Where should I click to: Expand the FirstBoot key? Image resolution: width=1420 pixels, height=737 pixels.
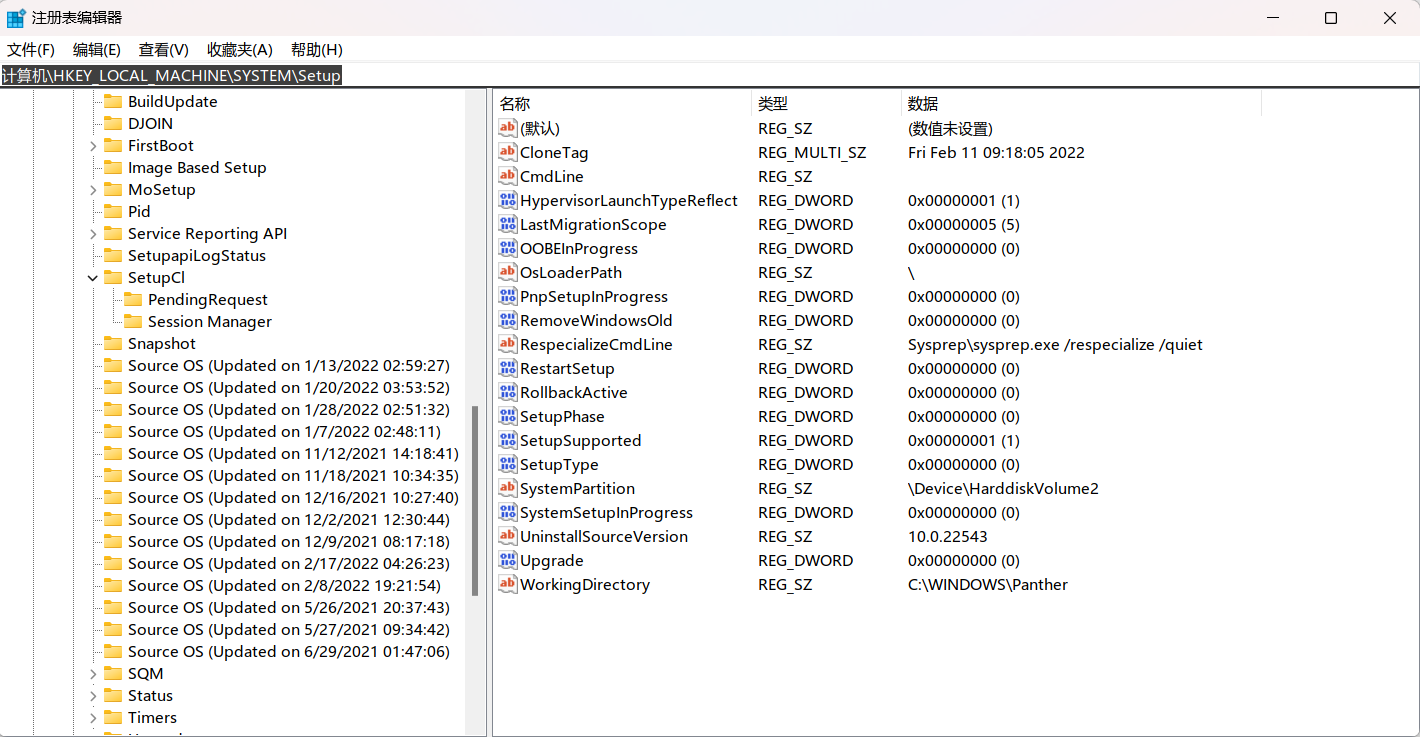point(93,146)
